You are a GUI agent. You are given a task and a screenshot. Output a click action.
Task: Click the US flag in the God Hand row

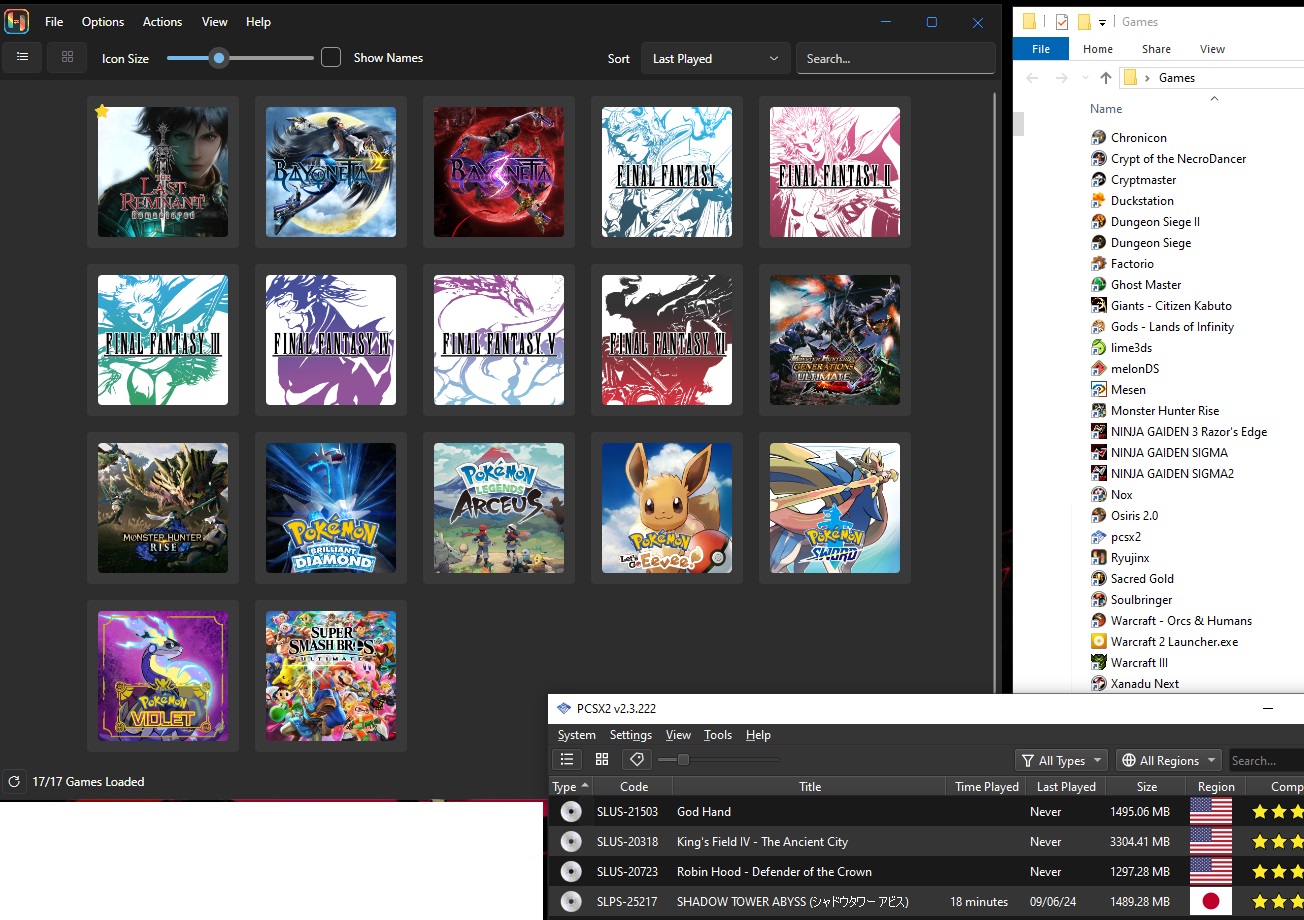(x=1211, y=811)
